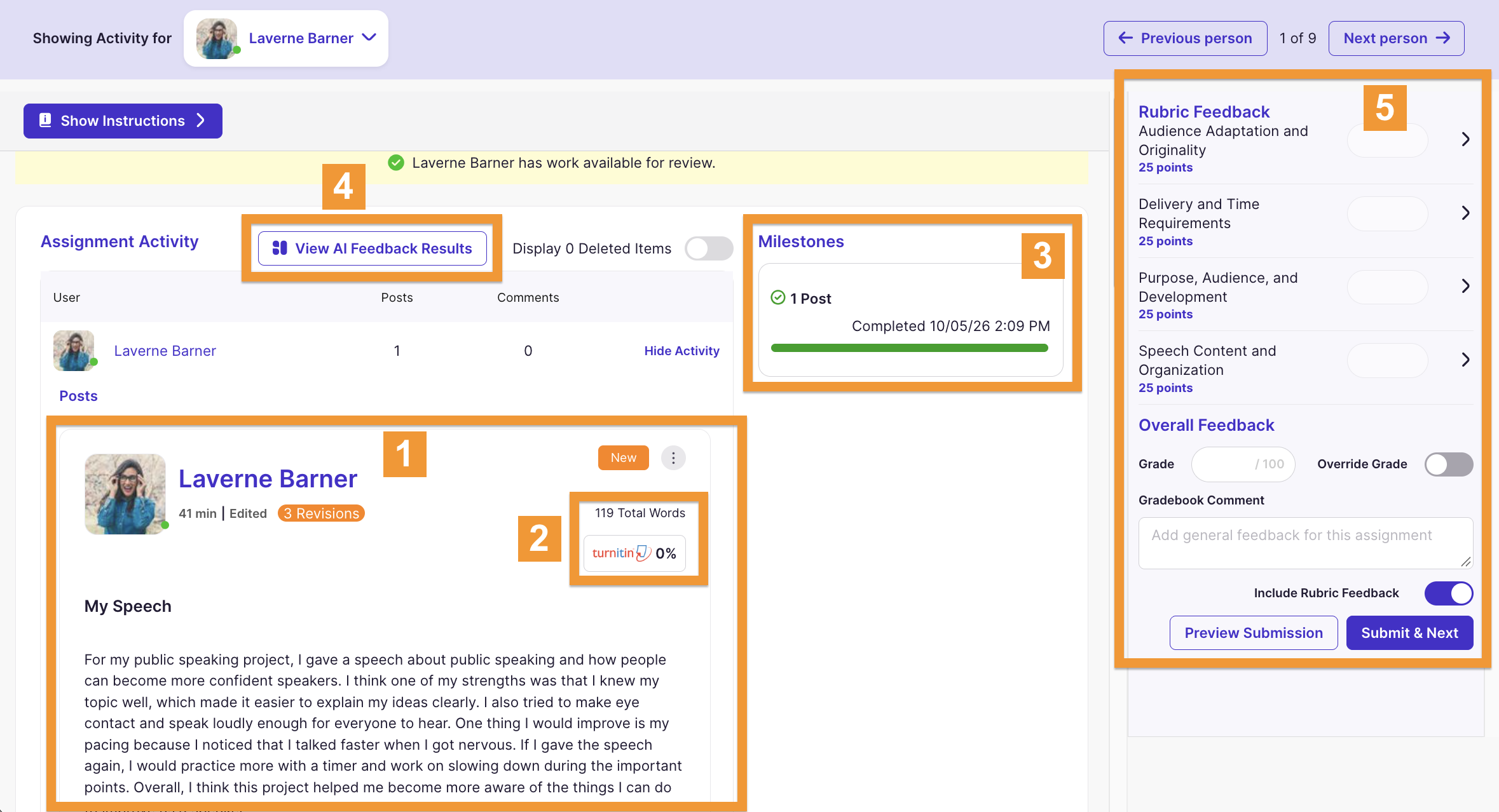Expand Audience Adaptation and Originality criterion
The height and width of the screenshot is (812, 1499).
[1465, 139]
